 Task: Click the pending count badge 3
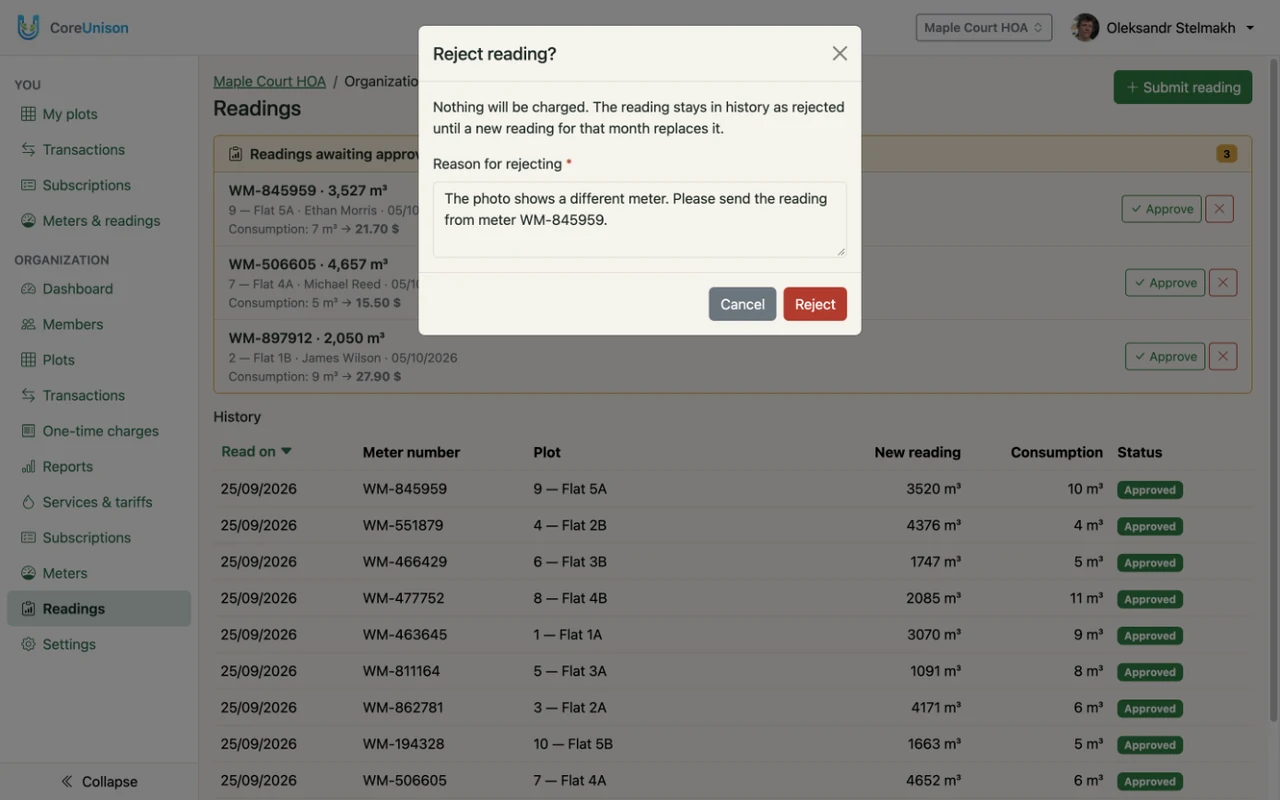(1226, 154)
